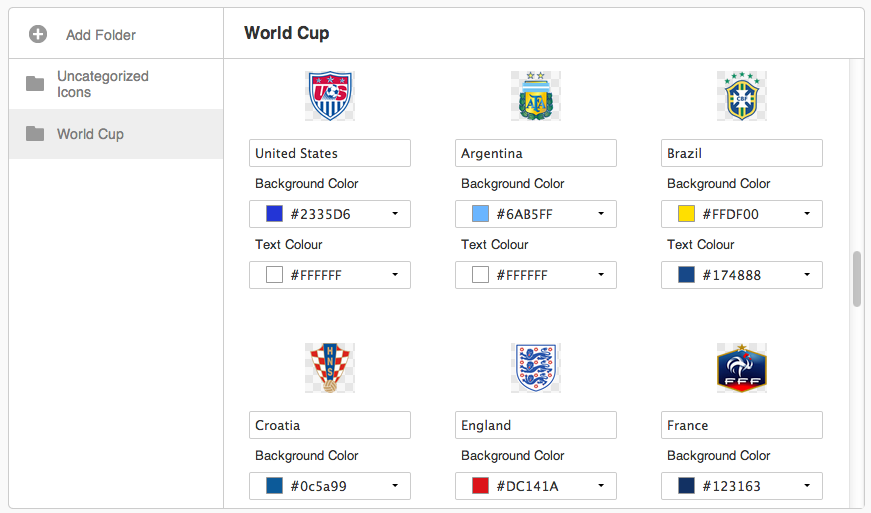Viewport: 871px width, 513px height.
Task: Open United States background color dropdown
Action: point(330,214)
